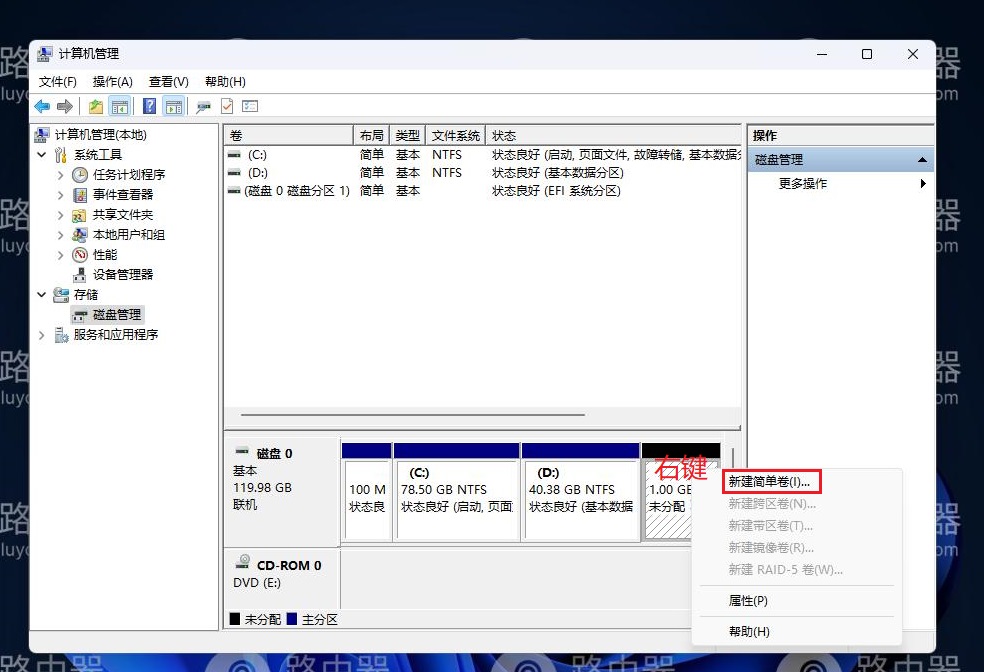Select the (C:) volume row in list
This screenshot has width=984, height=672.
[x=482, y=155]
